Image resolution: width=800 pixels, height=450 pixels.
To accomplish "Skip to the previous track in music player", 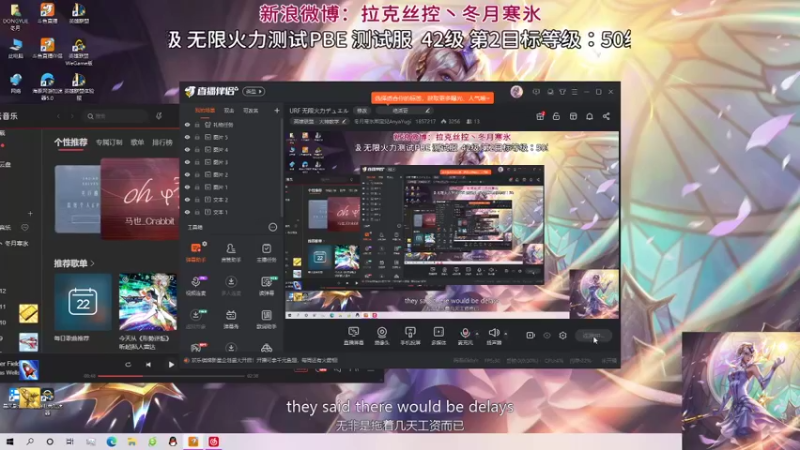I will [148, 364].
